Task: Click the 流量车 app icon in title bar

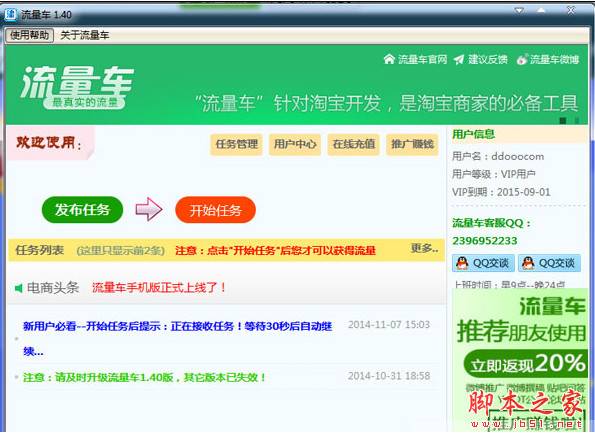Action: (10, 14)
